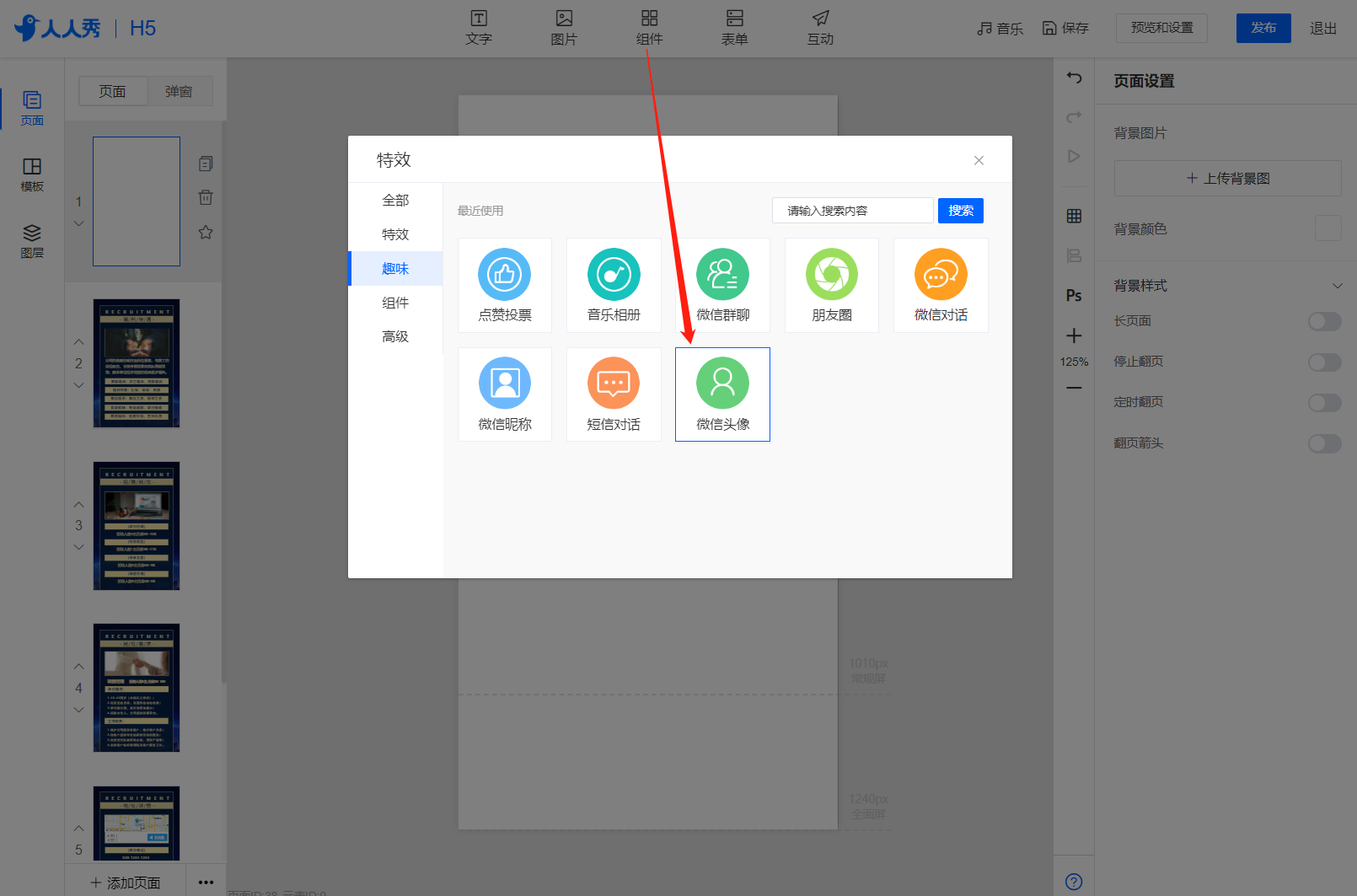The width and height of the screenshot is (1357, 896).
Task: Click the zoom in plus icon
Action: (x=1074, y=335)
